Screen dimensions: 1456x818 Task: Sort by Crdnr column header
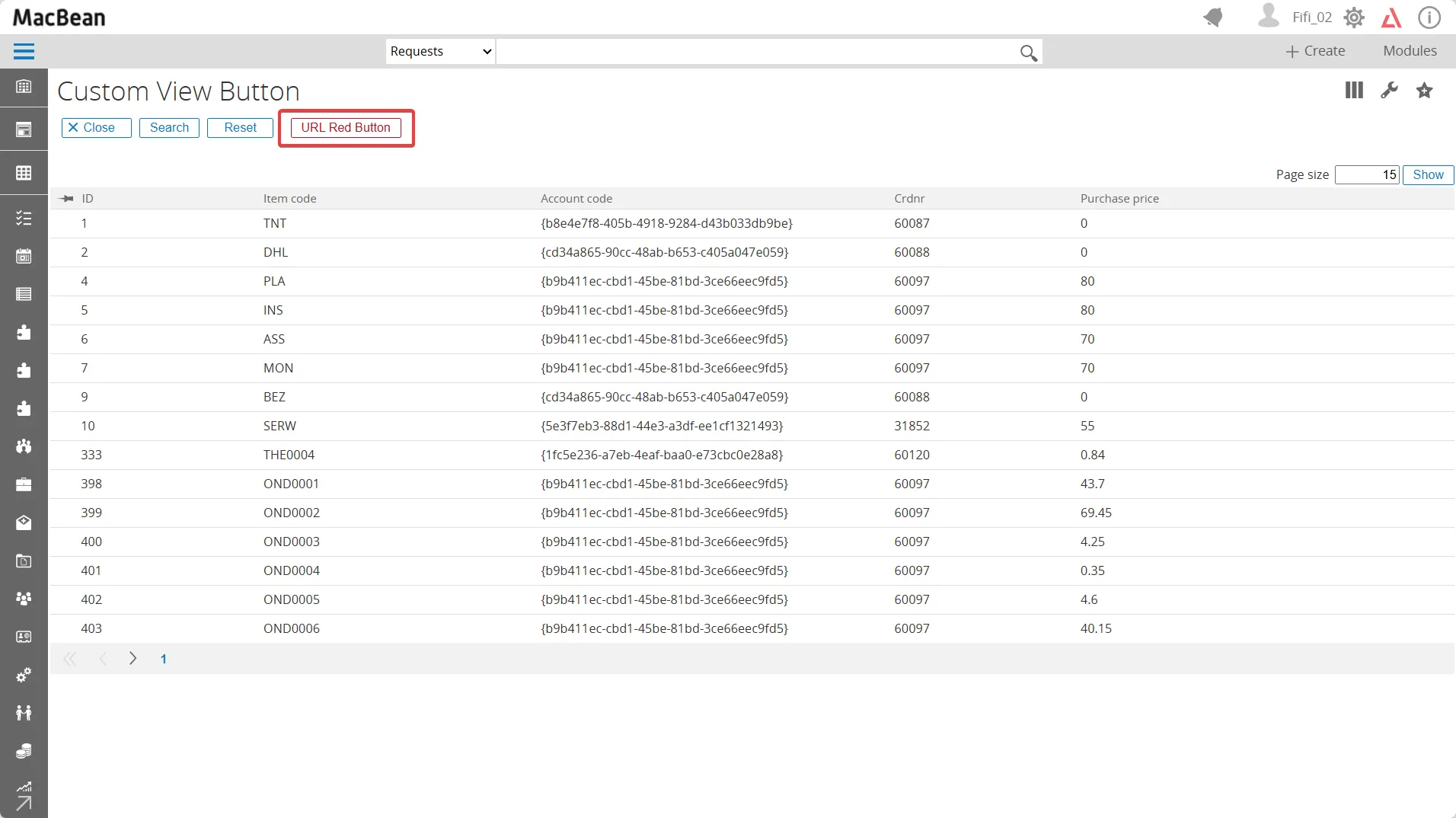(x=909, y=199)
